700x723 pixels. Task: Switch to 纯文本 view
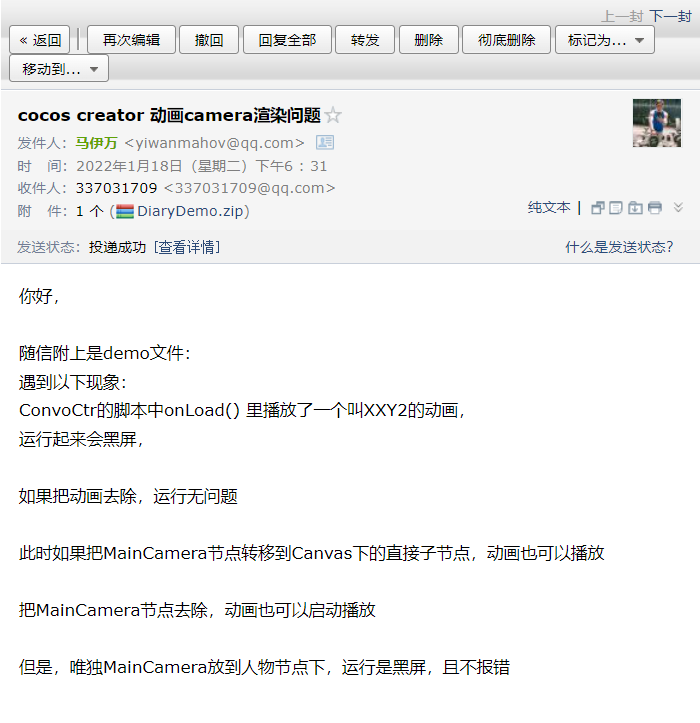(549, 207)
